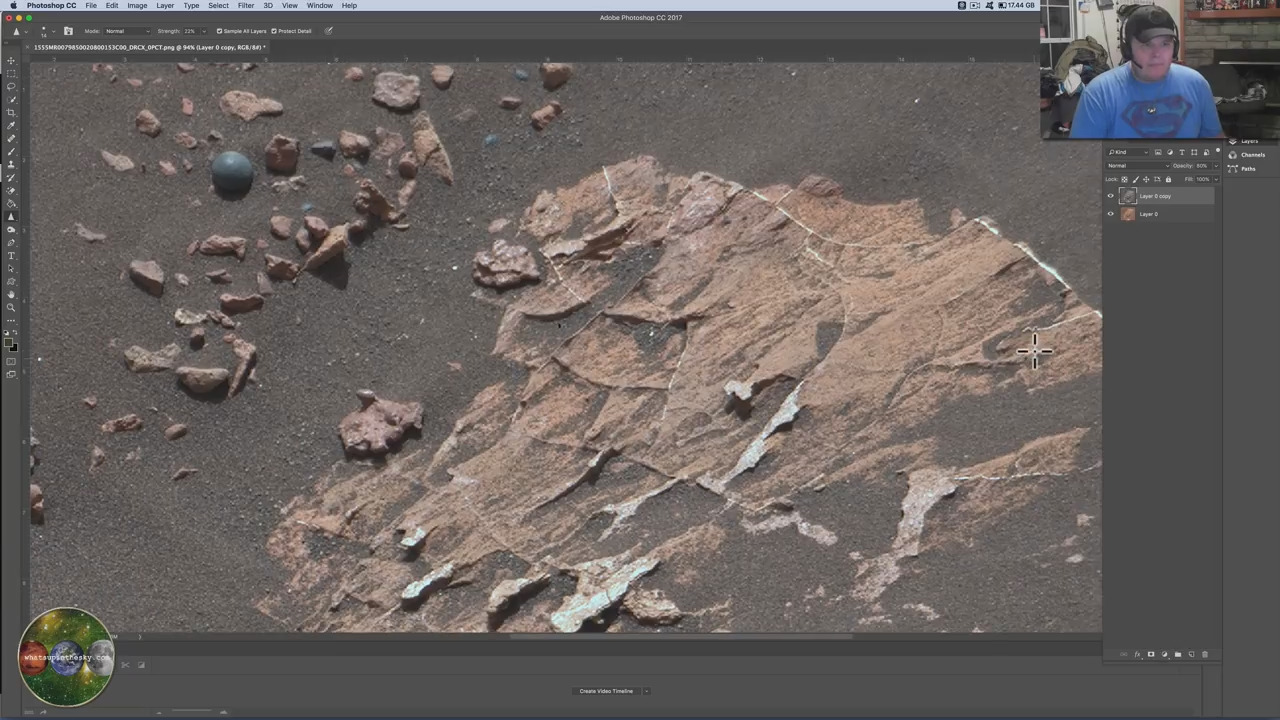Screen dimensions: 1280x720
Task: Open the Channels panel
Action: point(1252,155)
